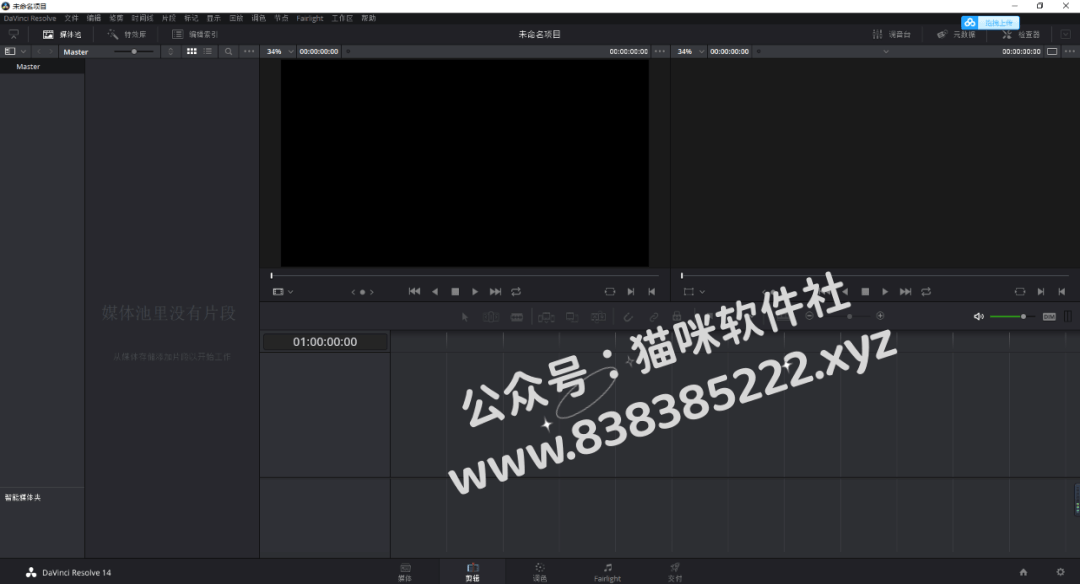The width and height of the screenshot is (1080, 584).
Task: Open the media pool options (three dots) menu
Action: point(249,52)
